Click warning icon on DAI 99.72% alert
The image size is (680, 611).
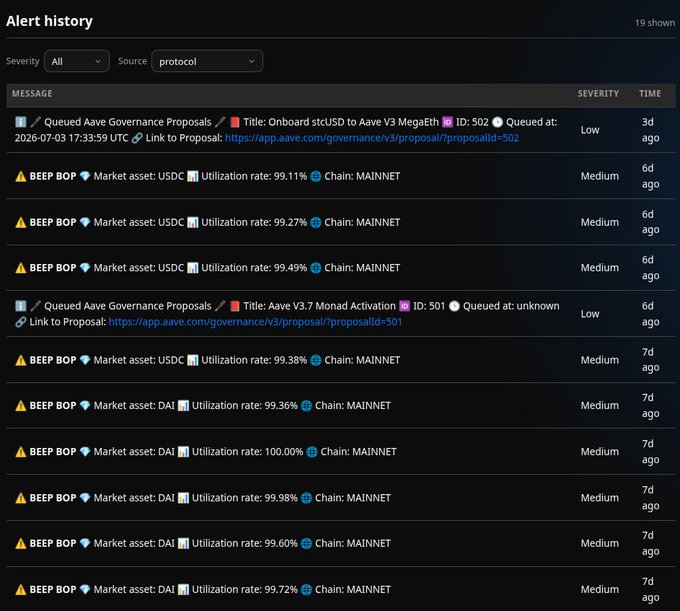click(x=21, y=589)
